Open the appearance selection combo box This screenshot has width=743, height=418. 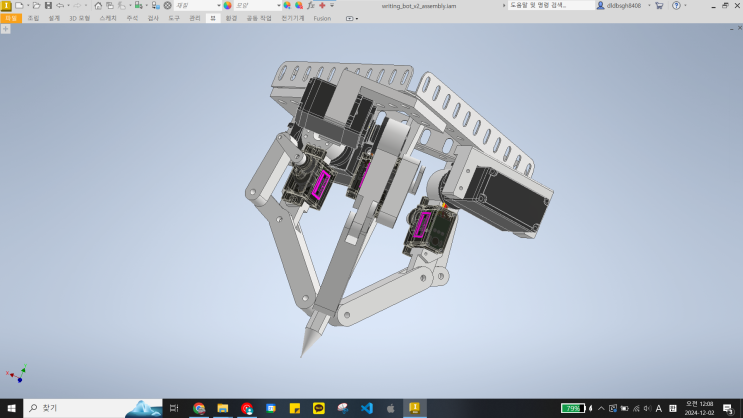click(x=258, y=6)
